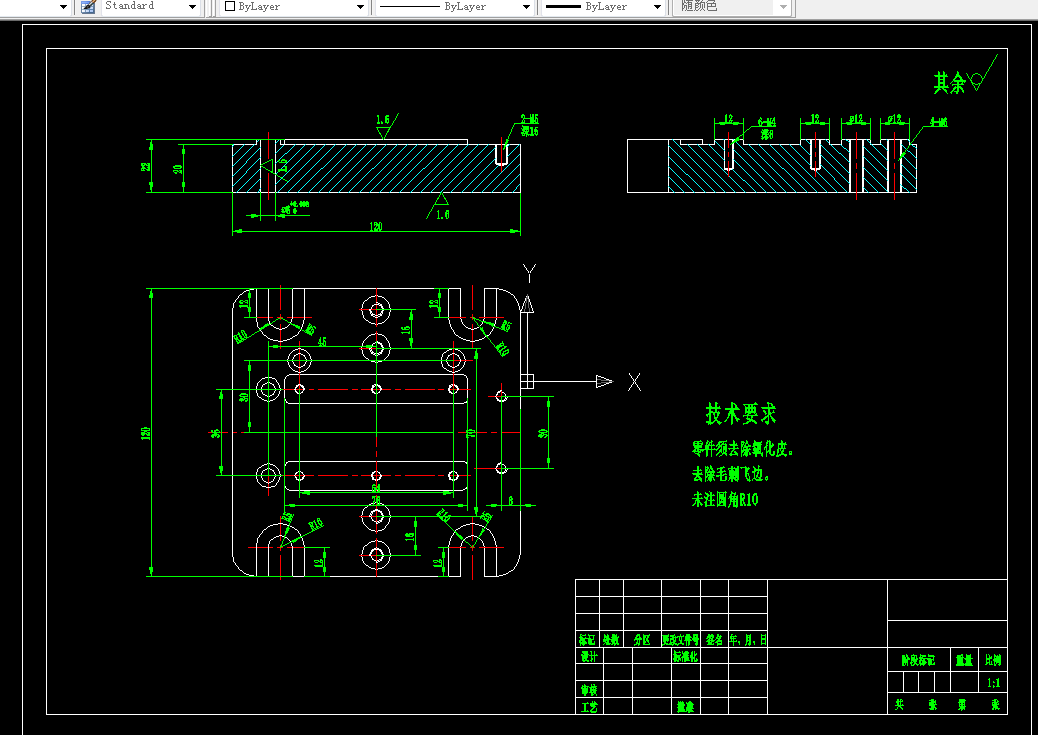Select the 去除毛刺飞边 note text
Screen dimensions: 1038x735
tap(731, 474)
